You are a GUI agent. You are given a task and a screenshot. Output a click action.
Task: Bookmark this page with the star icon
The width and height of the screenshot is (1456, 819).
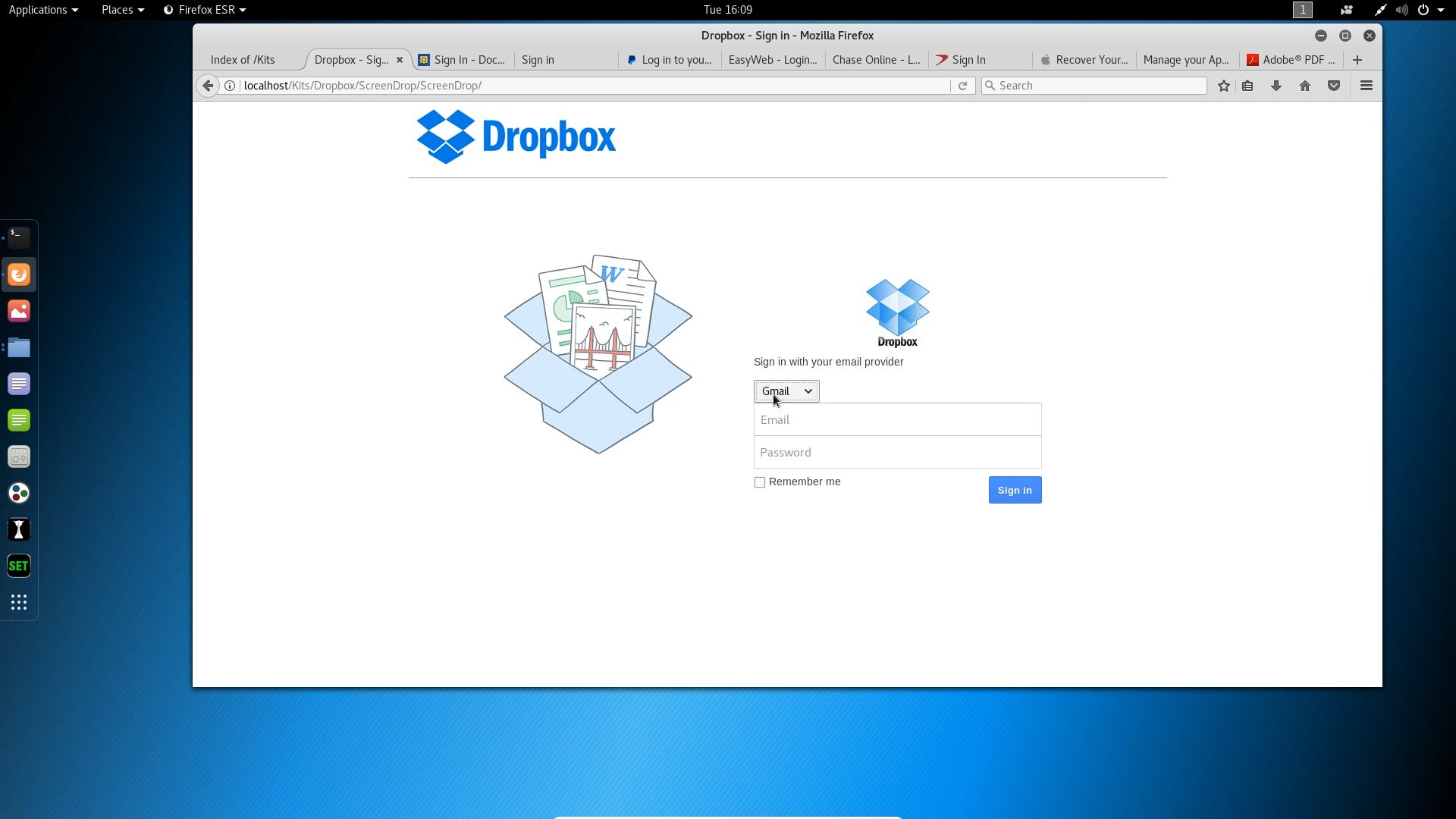click(x=1223, y=86)
